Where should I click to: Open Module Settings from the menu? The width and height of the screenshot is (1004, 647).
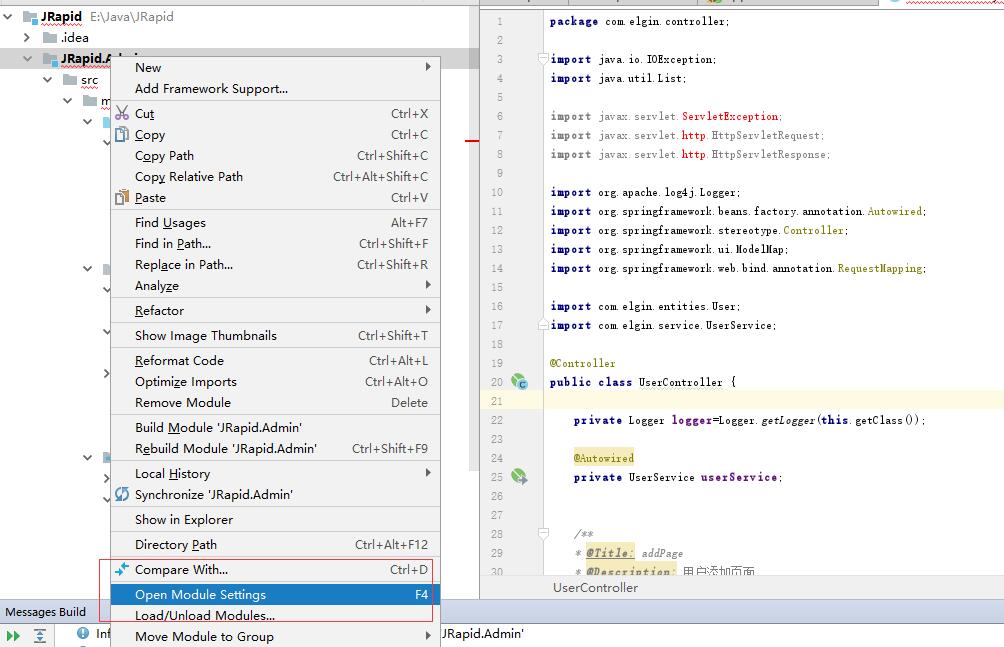click(x=199, y=593)
